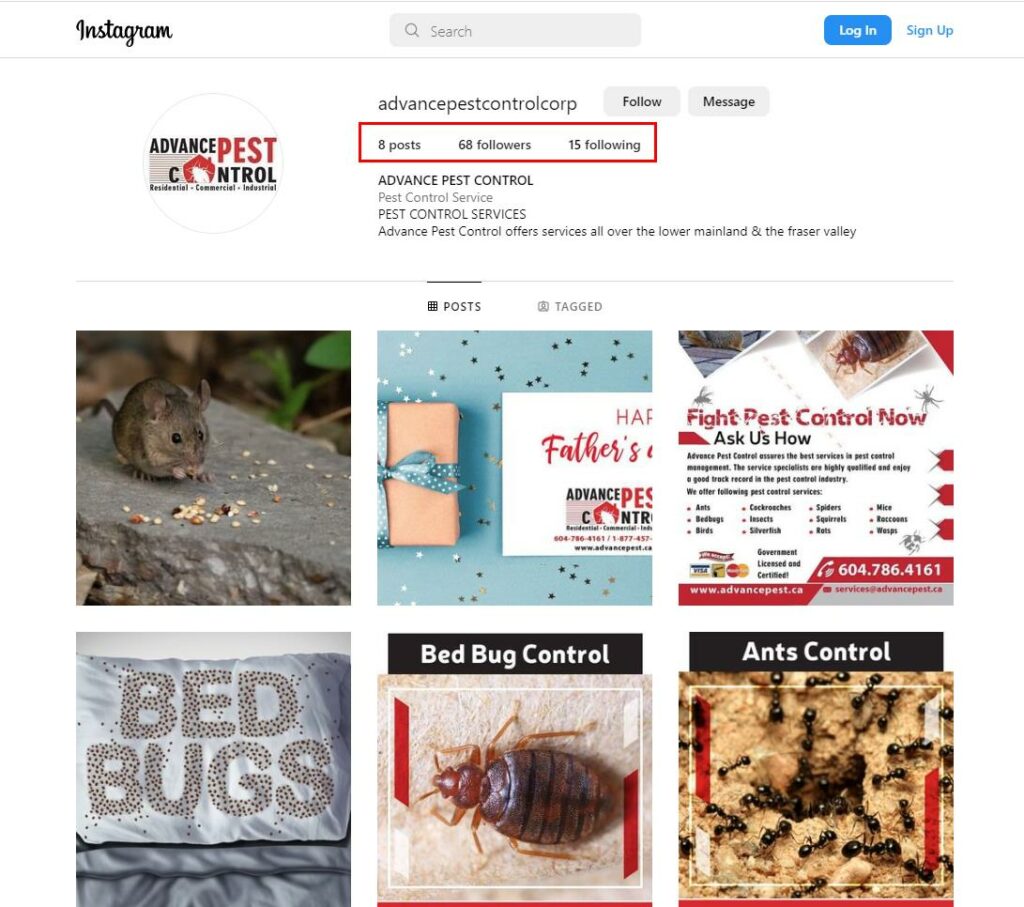The height and width of the screenshot is (907, 1024).
Task: Open the Sign Up link
Action: (x=929, y=30)
